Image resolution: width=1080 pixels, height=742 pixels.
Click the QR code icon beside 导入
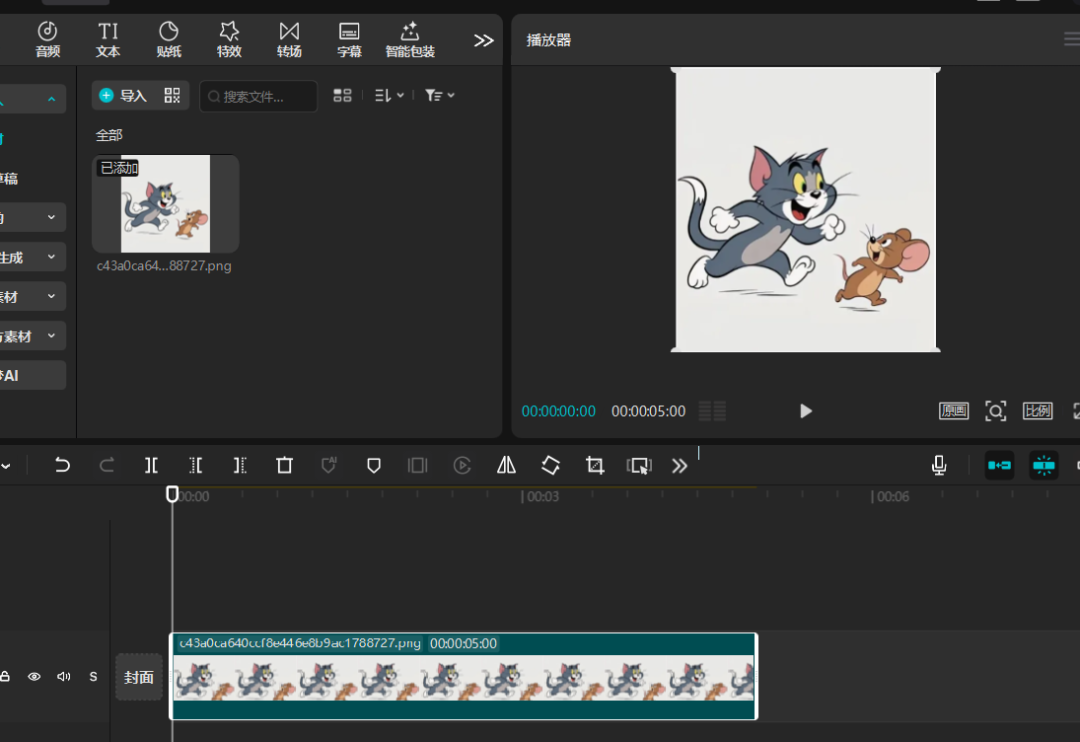[172, 95]
